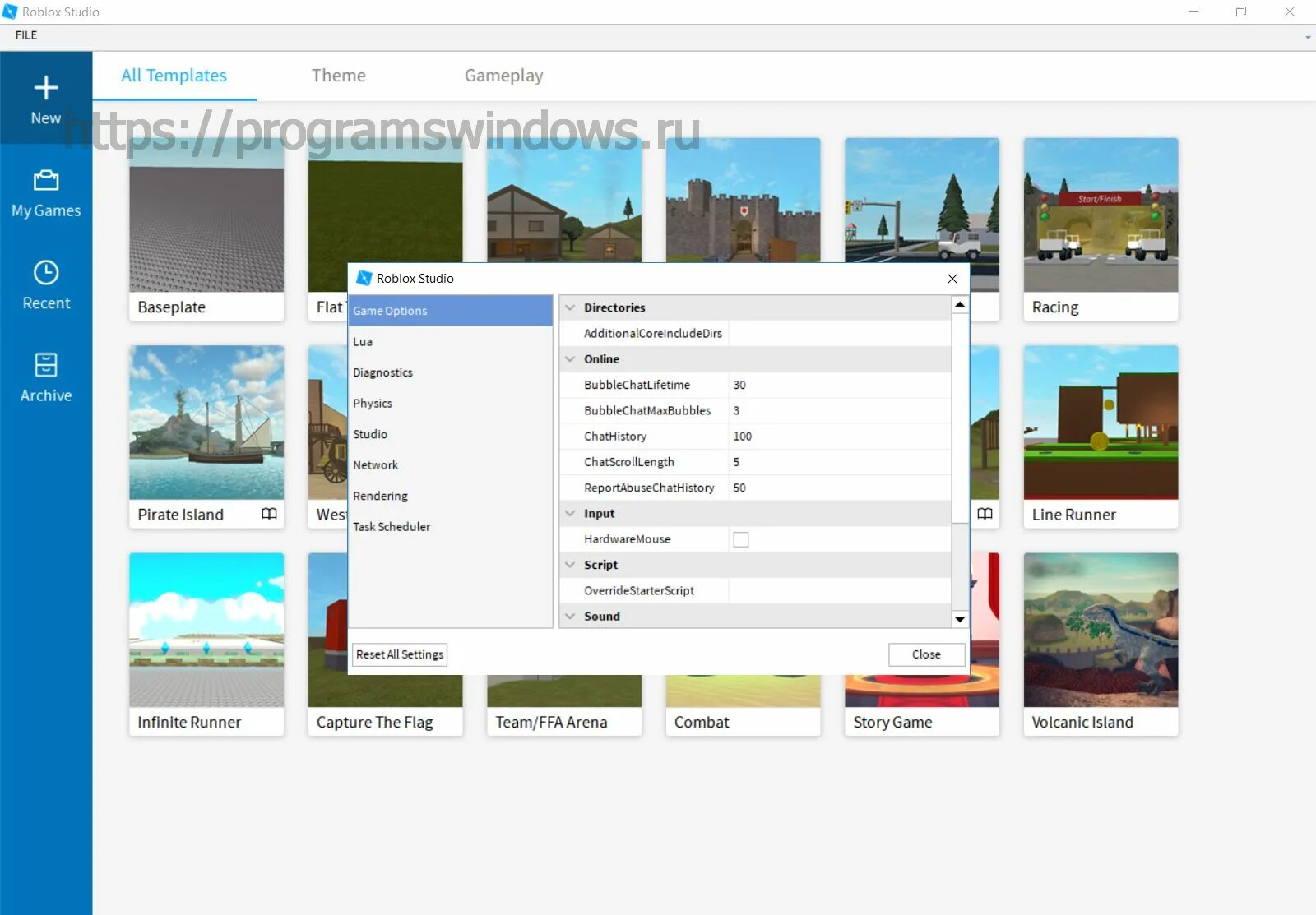The height and width of the screenshot is (915, 1316).
Task: Switch to the Theme tab
Action: (x=339, y=76)
